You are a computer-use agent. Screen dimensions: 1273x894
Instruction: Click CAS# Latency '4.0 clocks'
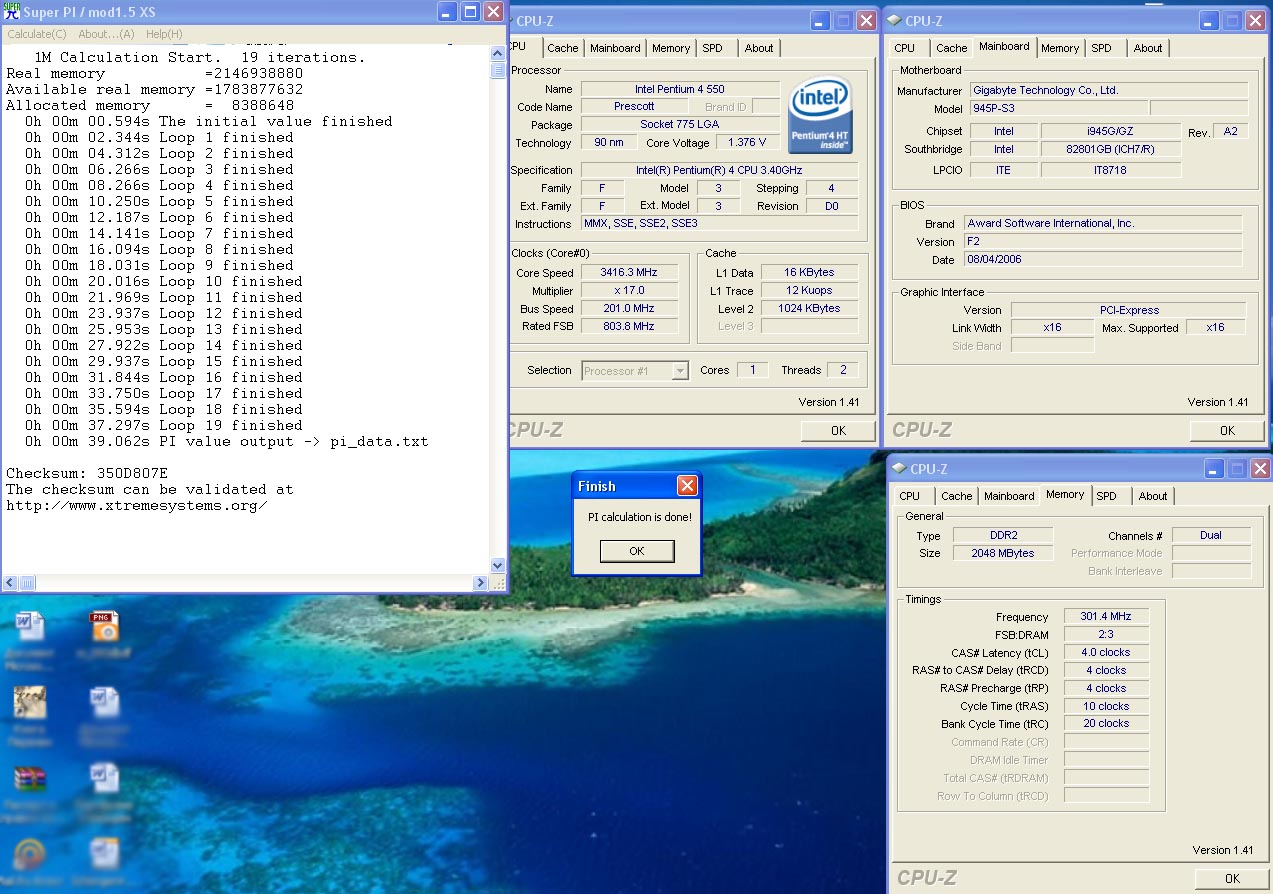click(x=1105, y=652)
